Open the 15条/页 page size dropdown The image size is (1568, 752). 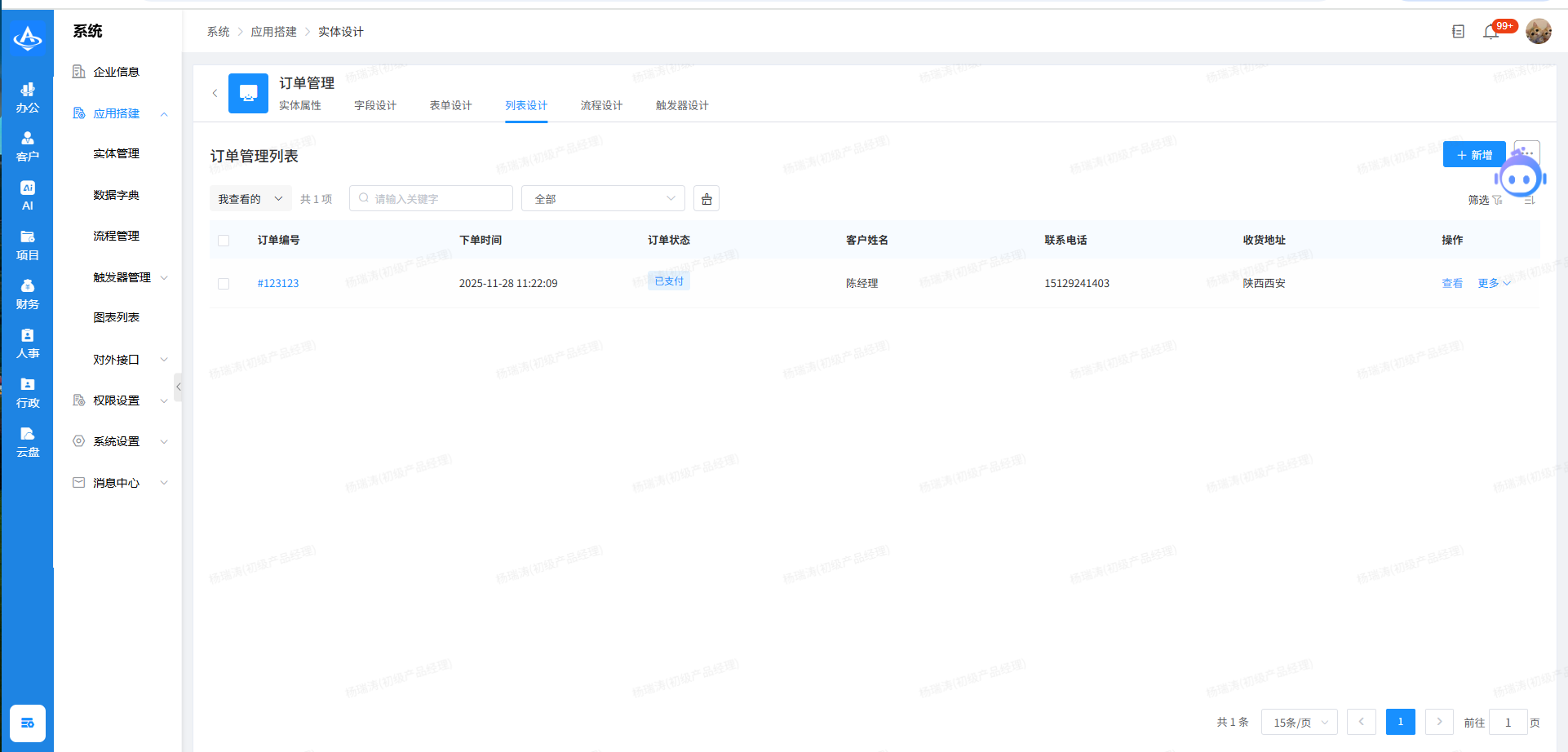(x=1299, y=723)
